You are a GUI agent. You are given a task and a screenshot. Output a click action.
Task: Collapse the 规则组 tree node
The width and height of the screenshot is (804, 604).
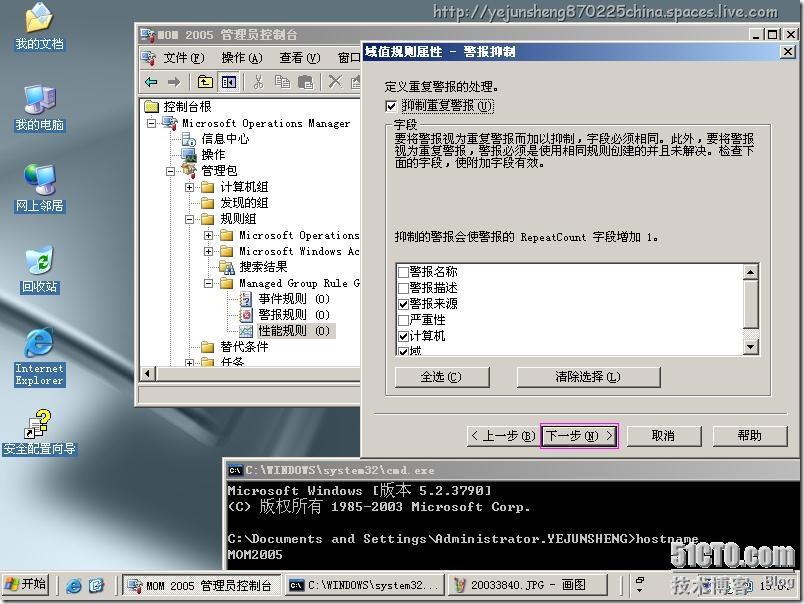click(x=189, y=219)
